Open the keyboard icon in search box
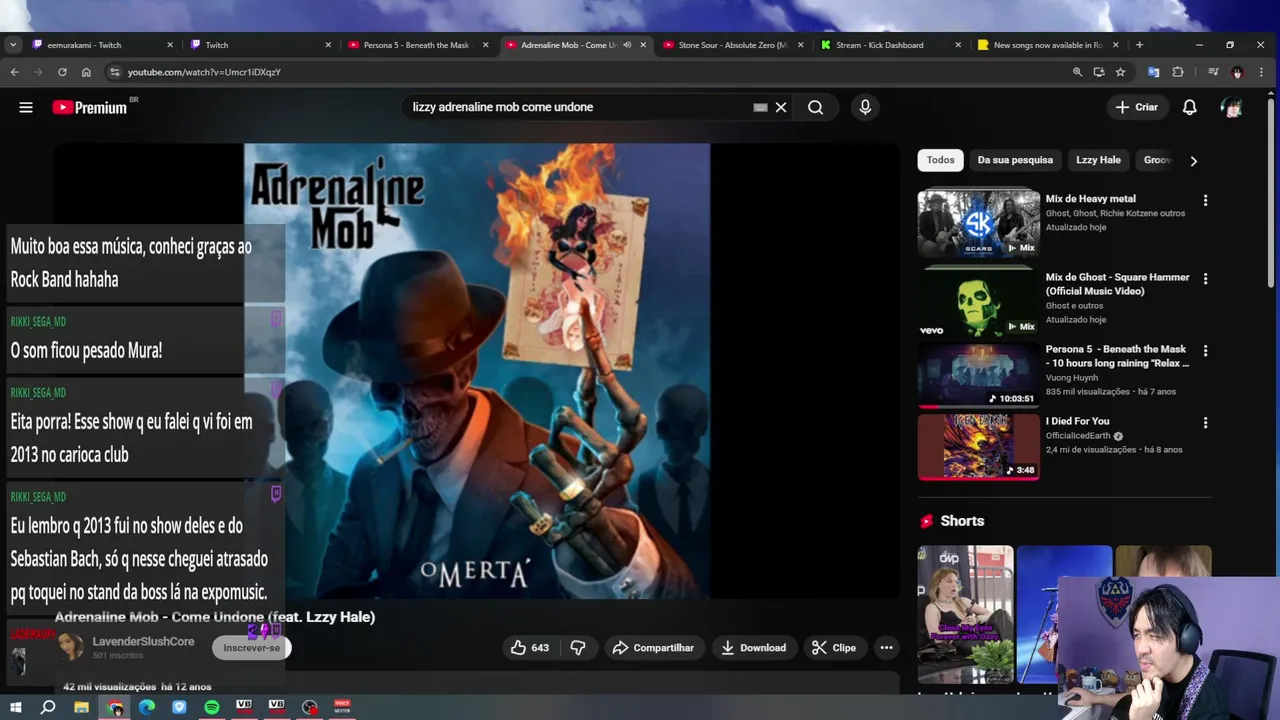This screenshot has width=1280, height=720. click(x=760, y=107)
